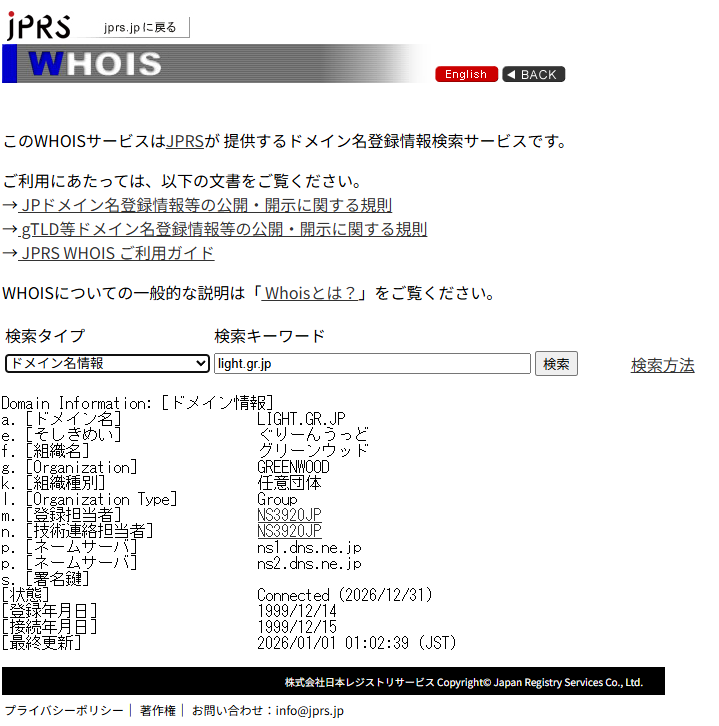Click the 'jprs.jp に戻る' link

point(140,27)
